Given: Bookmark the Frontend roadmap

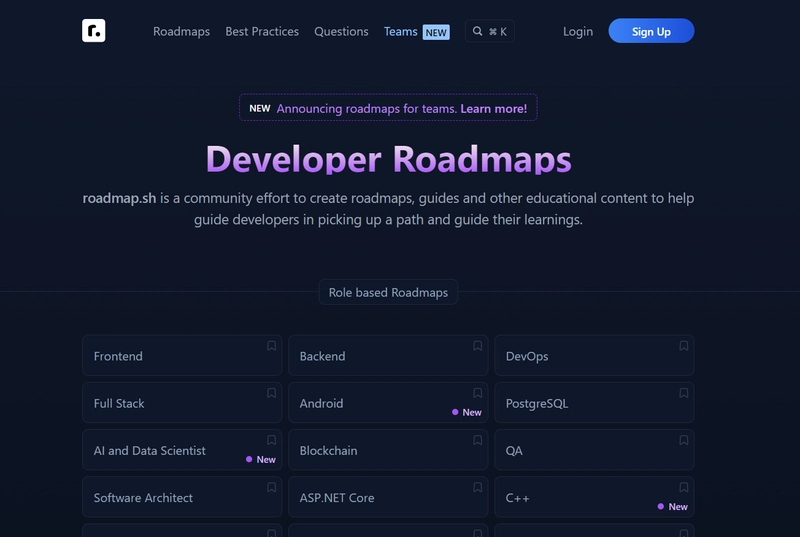Looking at the screenshot, I should click(271, 346).
